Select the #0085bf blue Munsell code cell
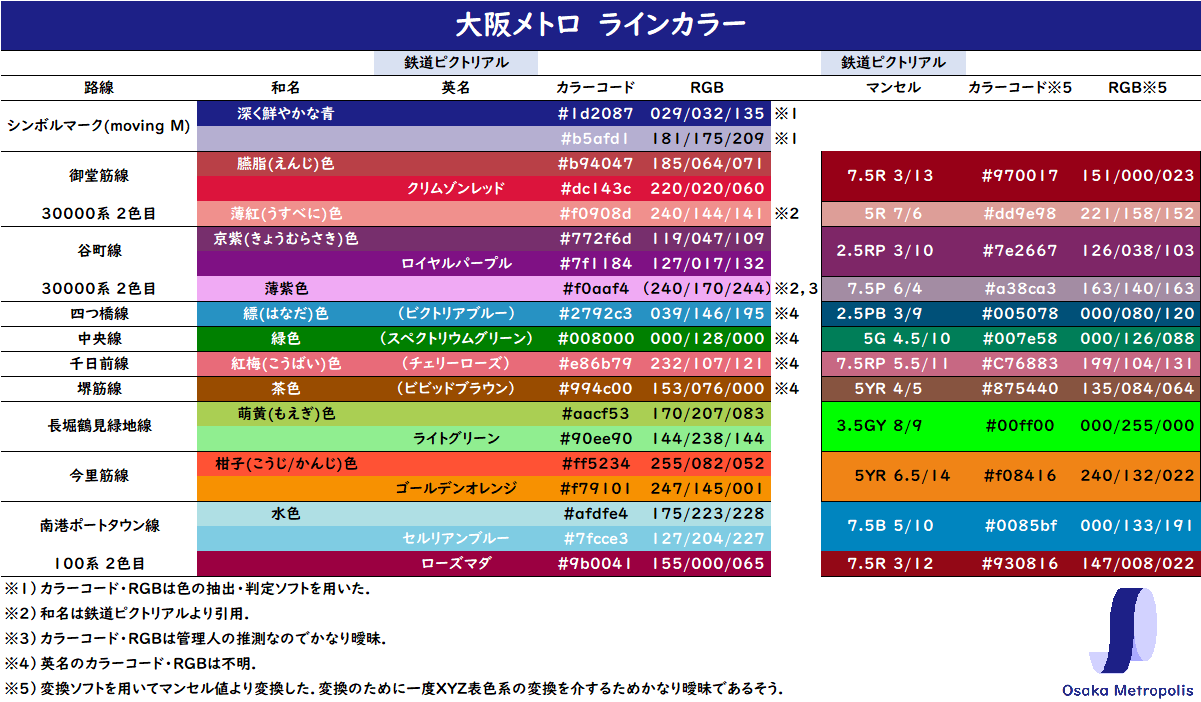This screenshot has height=702, width=1201. [x=1020, y=525]
